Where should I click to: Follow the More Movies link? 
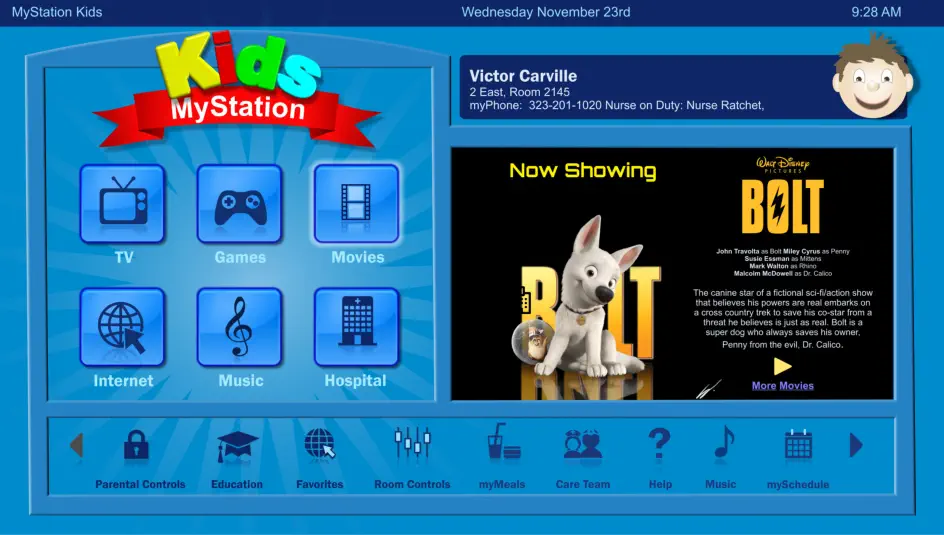click(783, 386)
